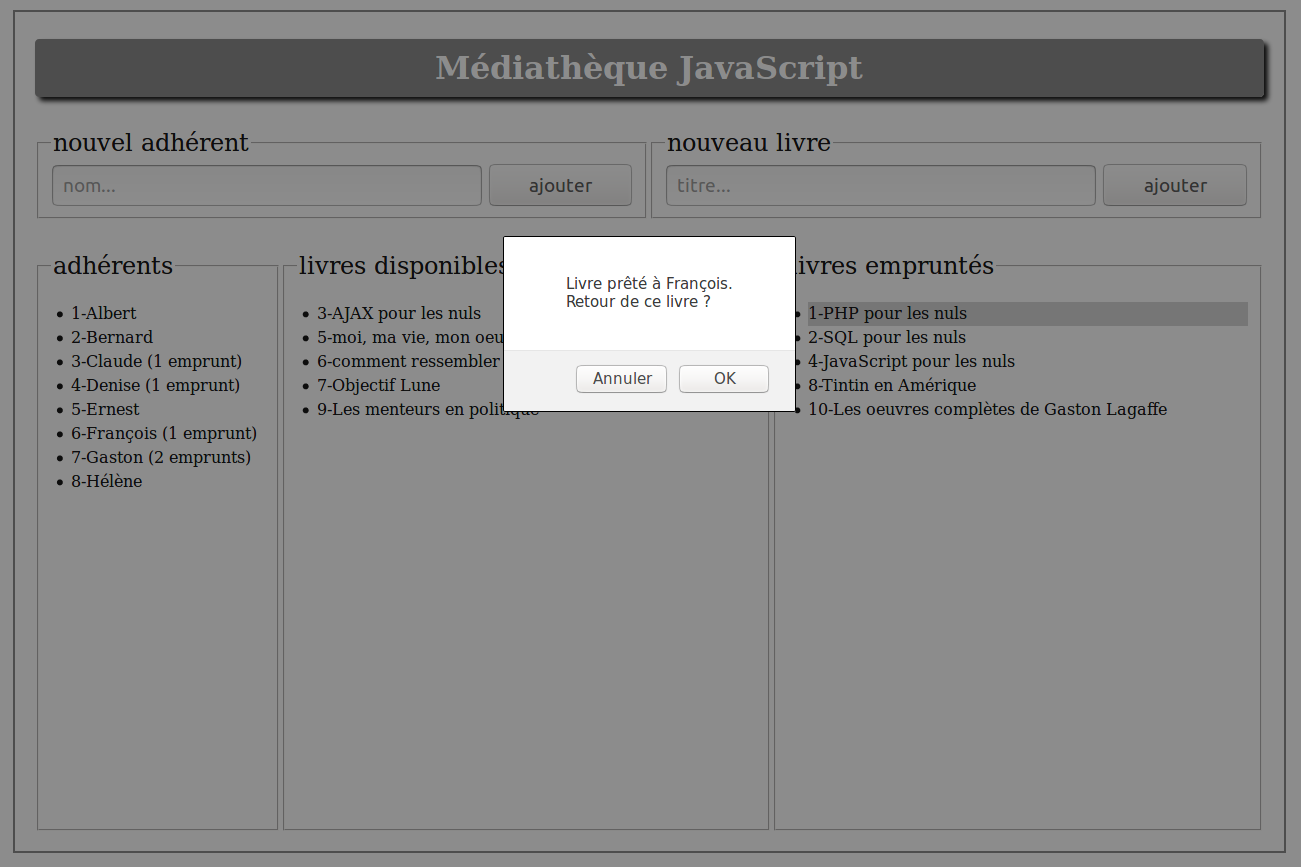Screen dimensions: 1301x867
Task: Click 10-Les oeuvres complètes de Gaston Lagaffe
Action: [987, 410]
